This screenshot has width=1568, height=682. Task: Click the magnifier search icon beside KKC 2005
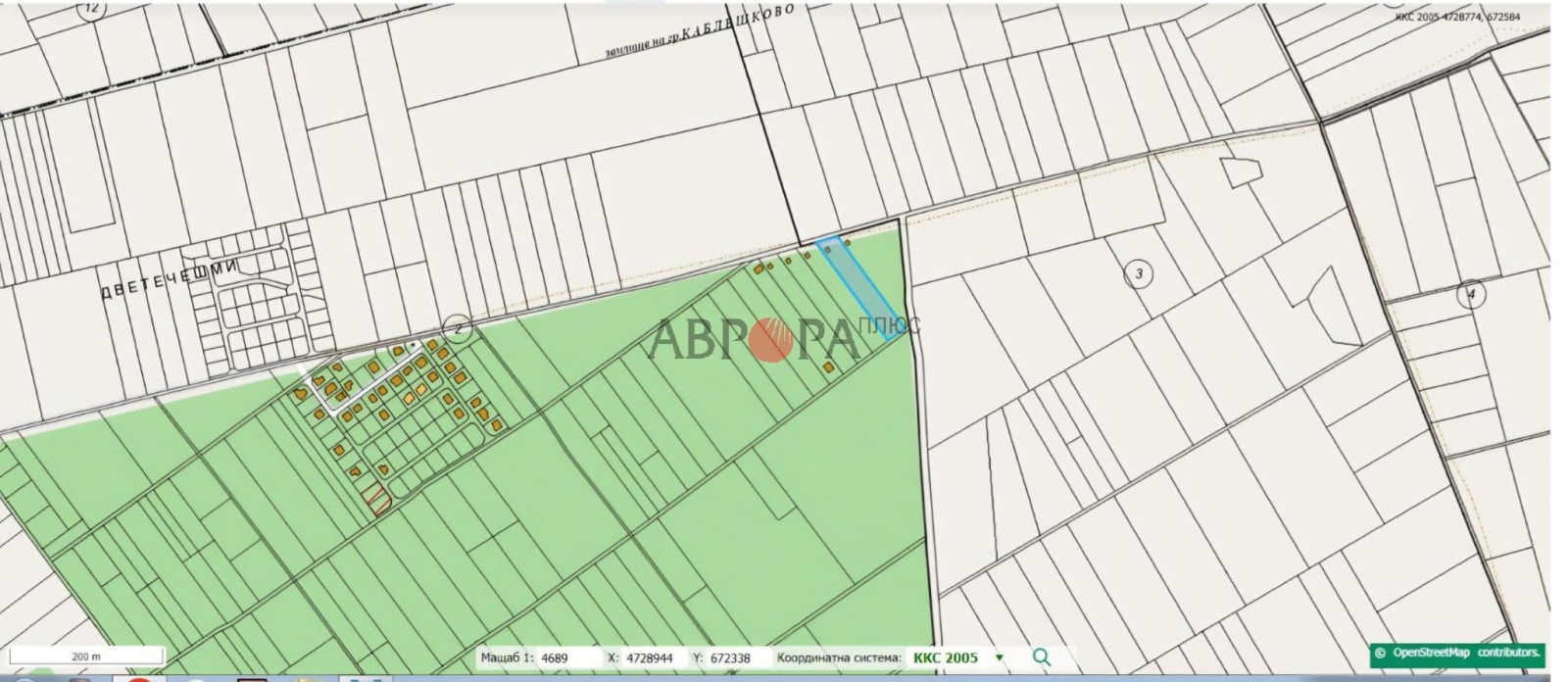1041,658
